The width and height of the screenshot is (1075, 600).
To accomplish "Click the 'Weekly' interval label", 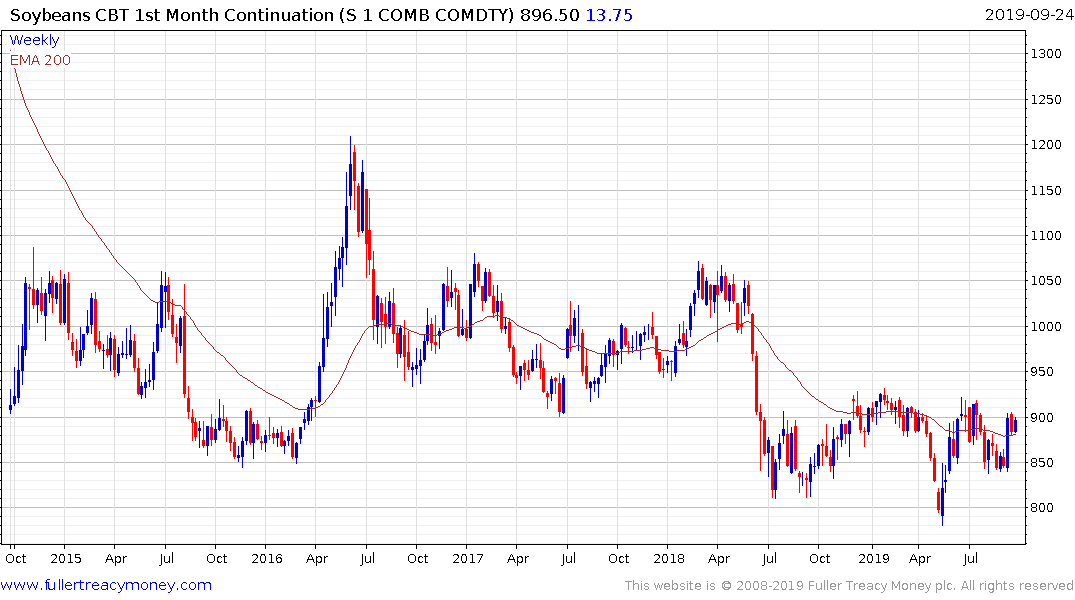I will (34, 40).
